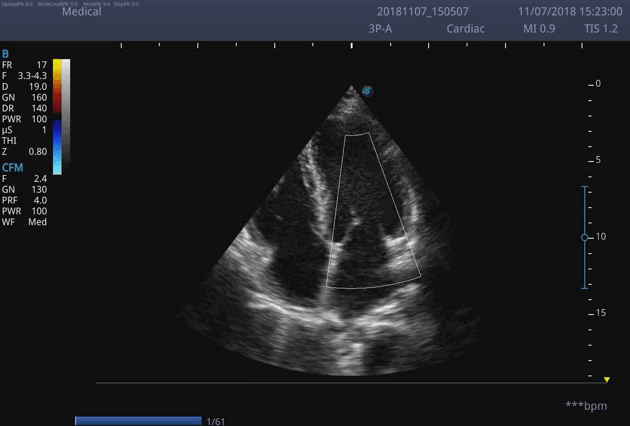Click the yellow triangle at depth scale bottom
630x426 pixels.
607,379
